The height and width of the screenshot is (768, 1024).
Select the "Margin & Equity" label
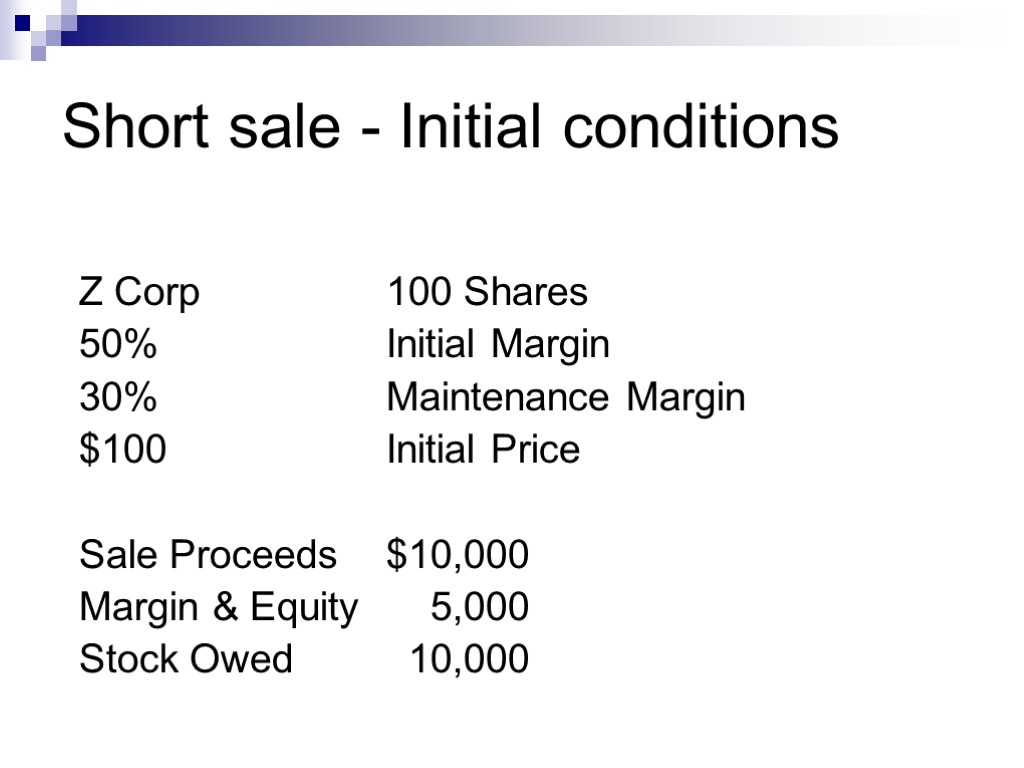(218, 607)
